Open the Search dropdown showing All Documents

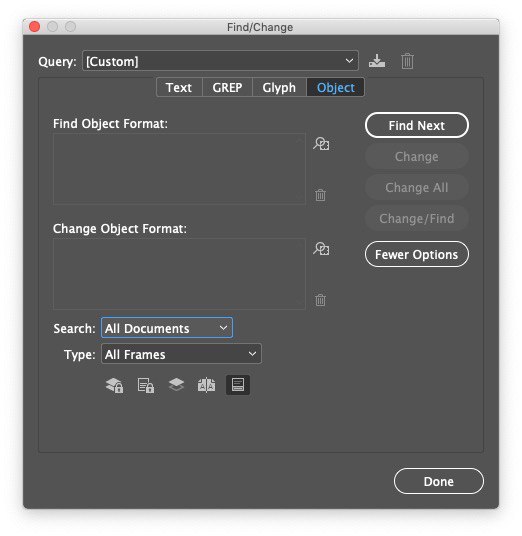pos(167,328)
